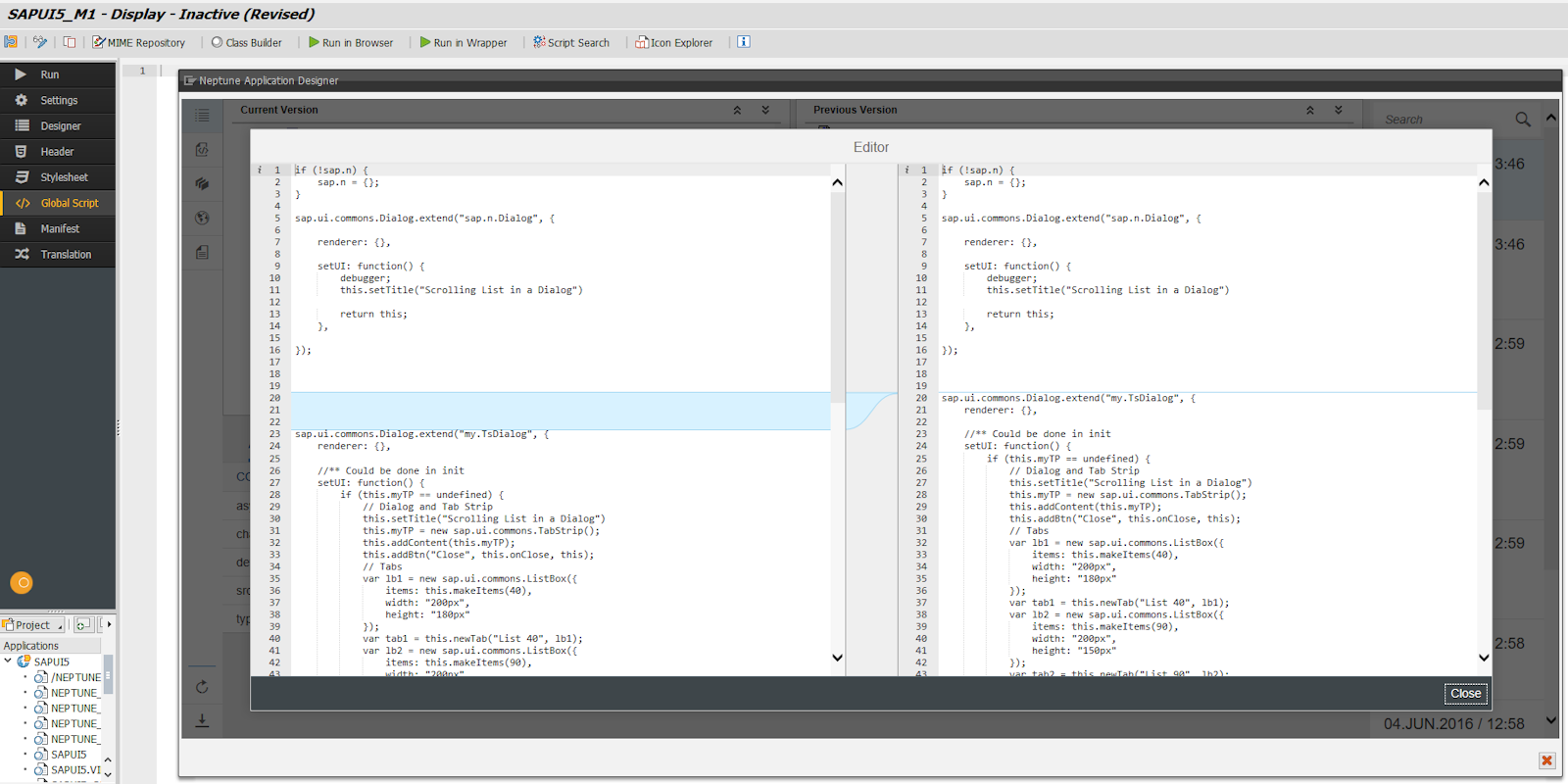Viewport: 1568px width, 784px height.
Task: Select the 04.JUN.2016 / 12:58 version entry
Action: point(1454,723)
